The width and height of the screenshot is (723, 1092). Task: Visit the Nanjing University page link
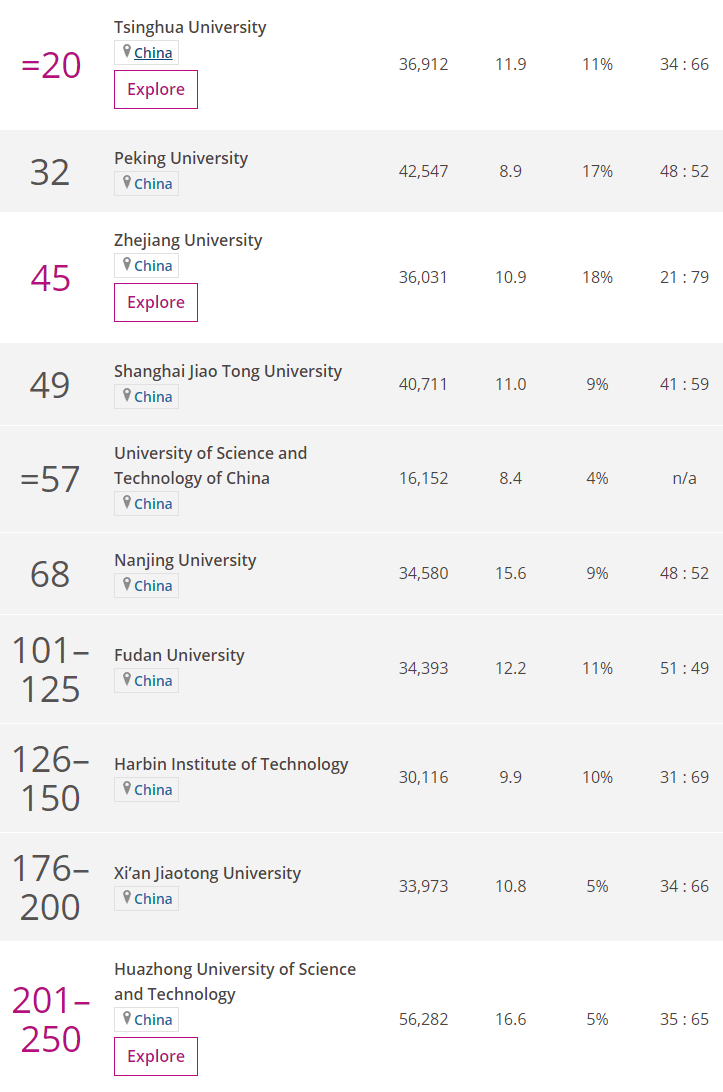pos(185,561)
